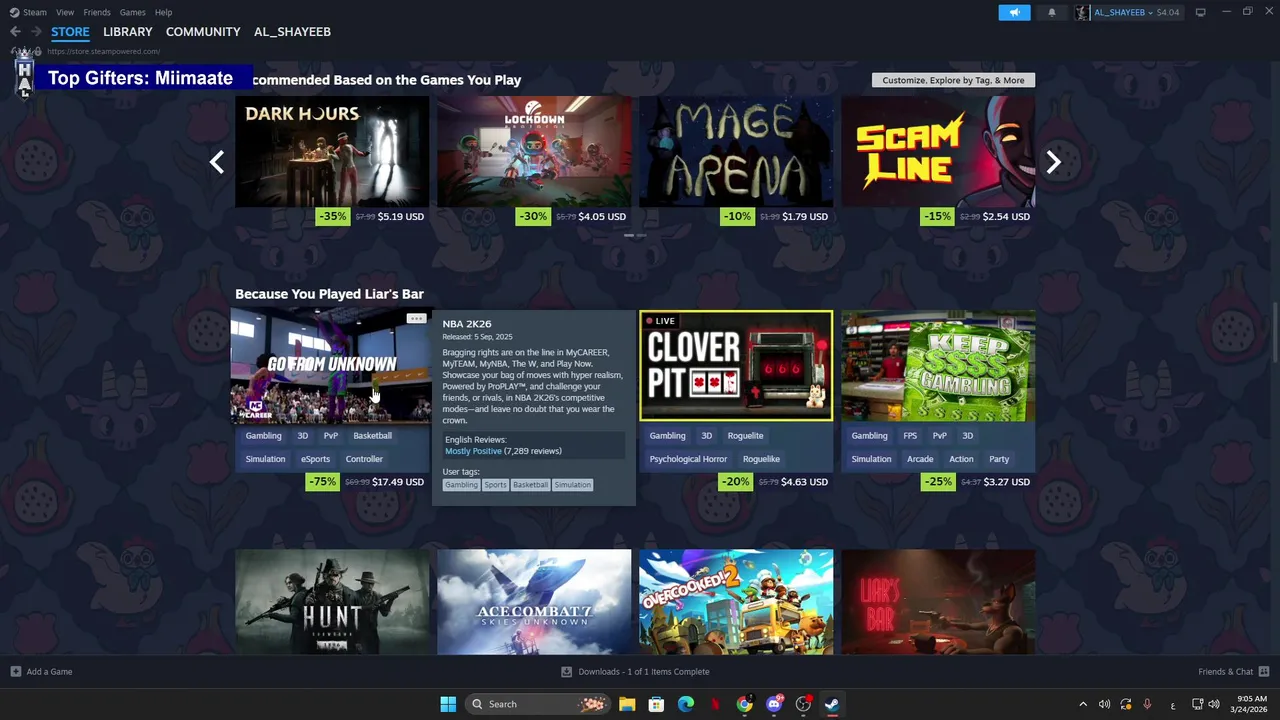The height and width of the screenshot is (720, 1280).
Task: Click Clover Pit price $4.63 USD
Action: pyautogui.click(x=804, y=482)
